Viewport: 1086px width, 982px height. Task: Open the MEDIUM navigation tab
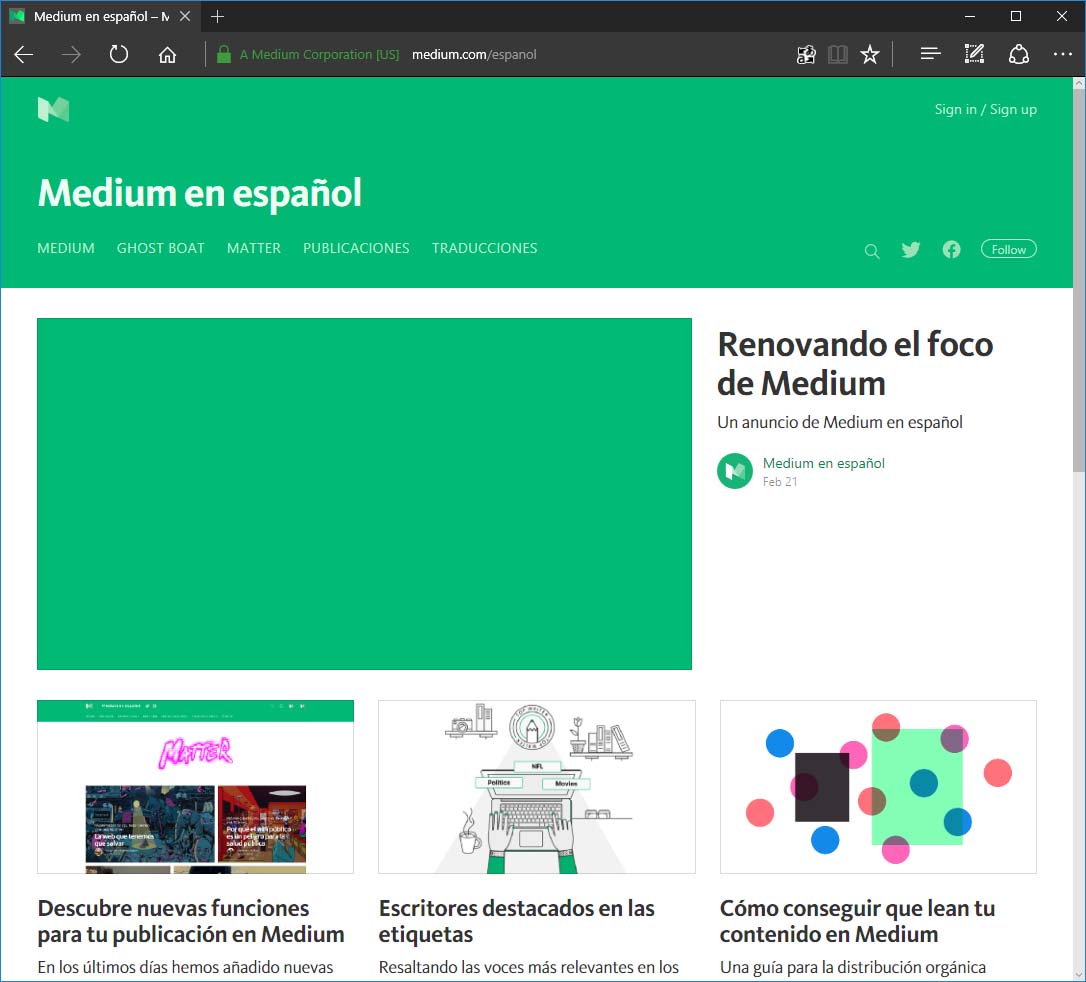click(x=66, y=248)
